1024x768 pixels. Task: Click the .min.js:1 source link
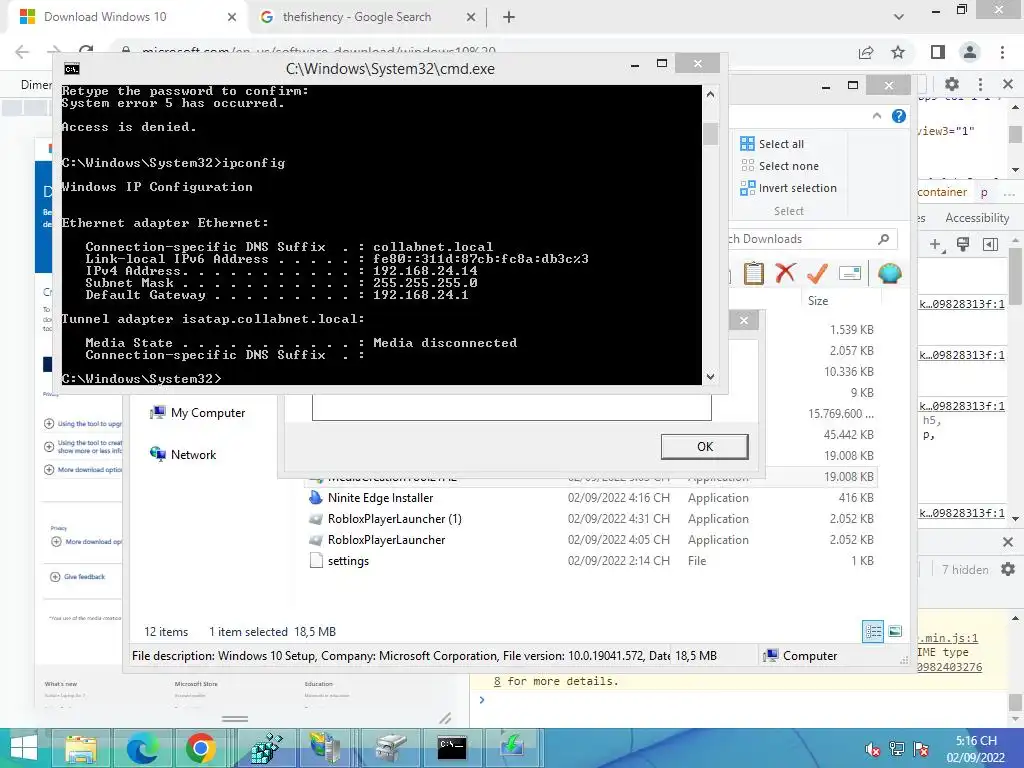click(948, 638)
